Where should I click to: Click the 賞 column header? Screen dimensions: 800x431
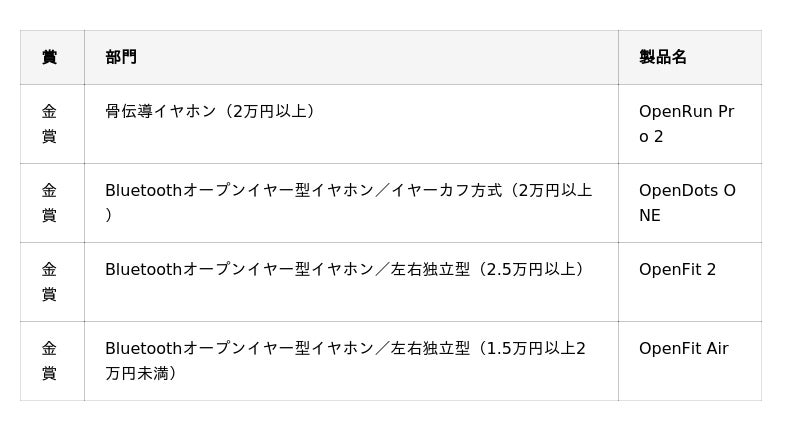(x=49, y=57)
